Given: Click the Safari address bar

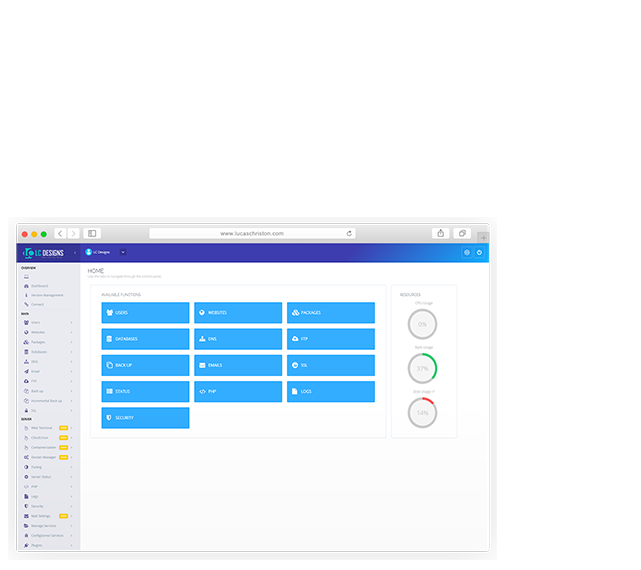Looking at the screenshot, I should click(252, 233).
